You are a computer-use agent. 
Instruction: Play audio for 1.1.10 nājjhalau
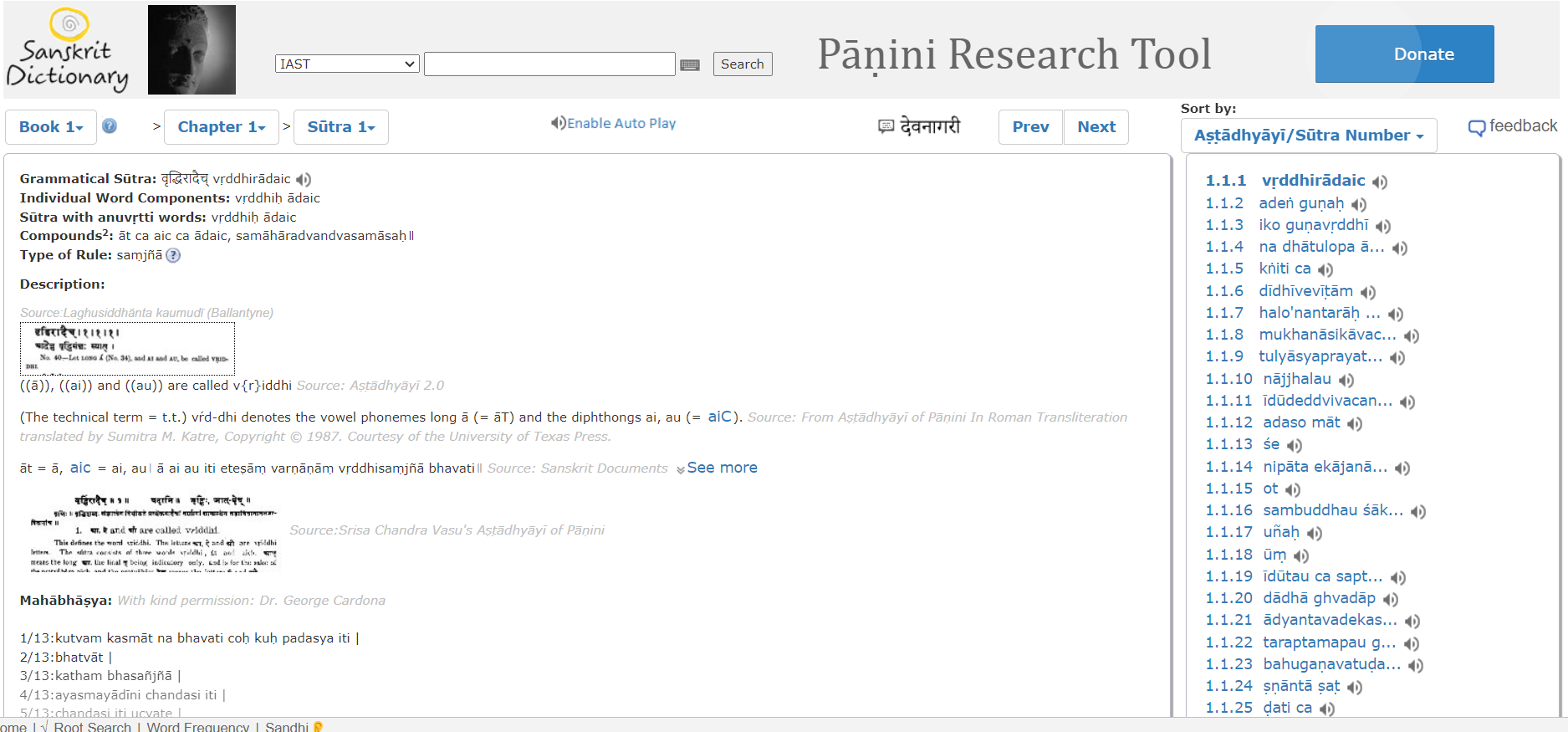[1346, 380]
